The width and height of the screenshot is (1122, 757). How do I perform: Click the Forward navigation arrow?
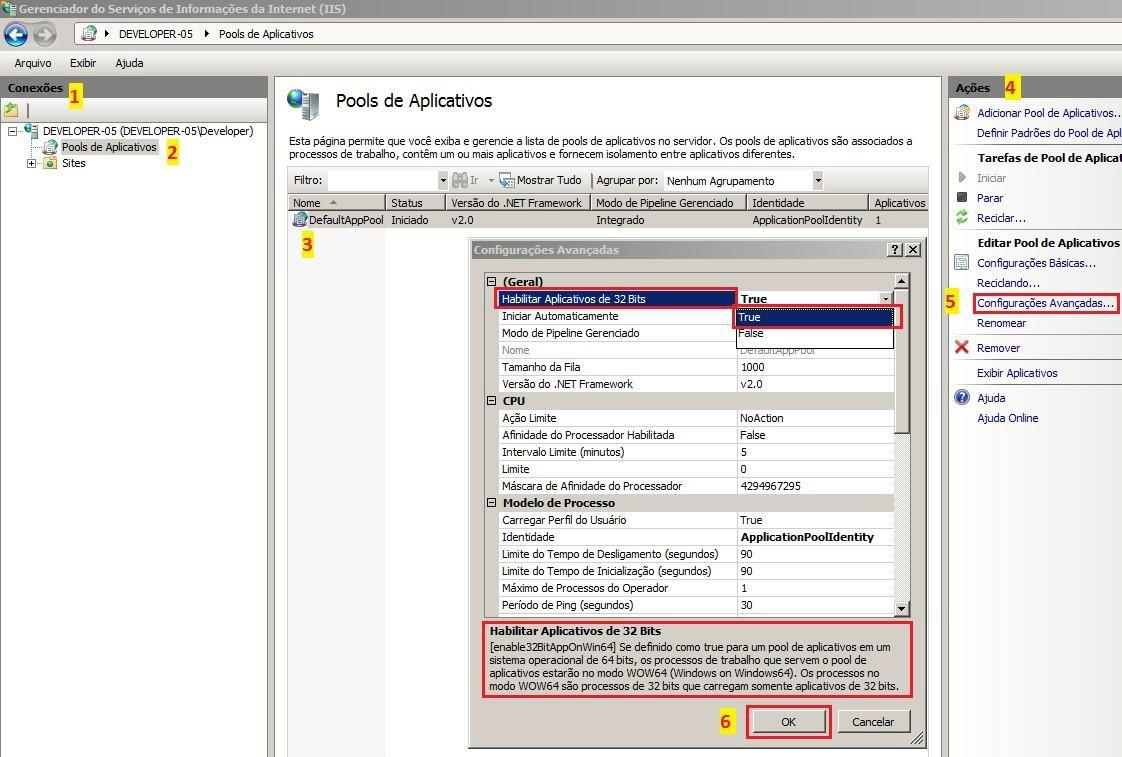click(45, 34)
